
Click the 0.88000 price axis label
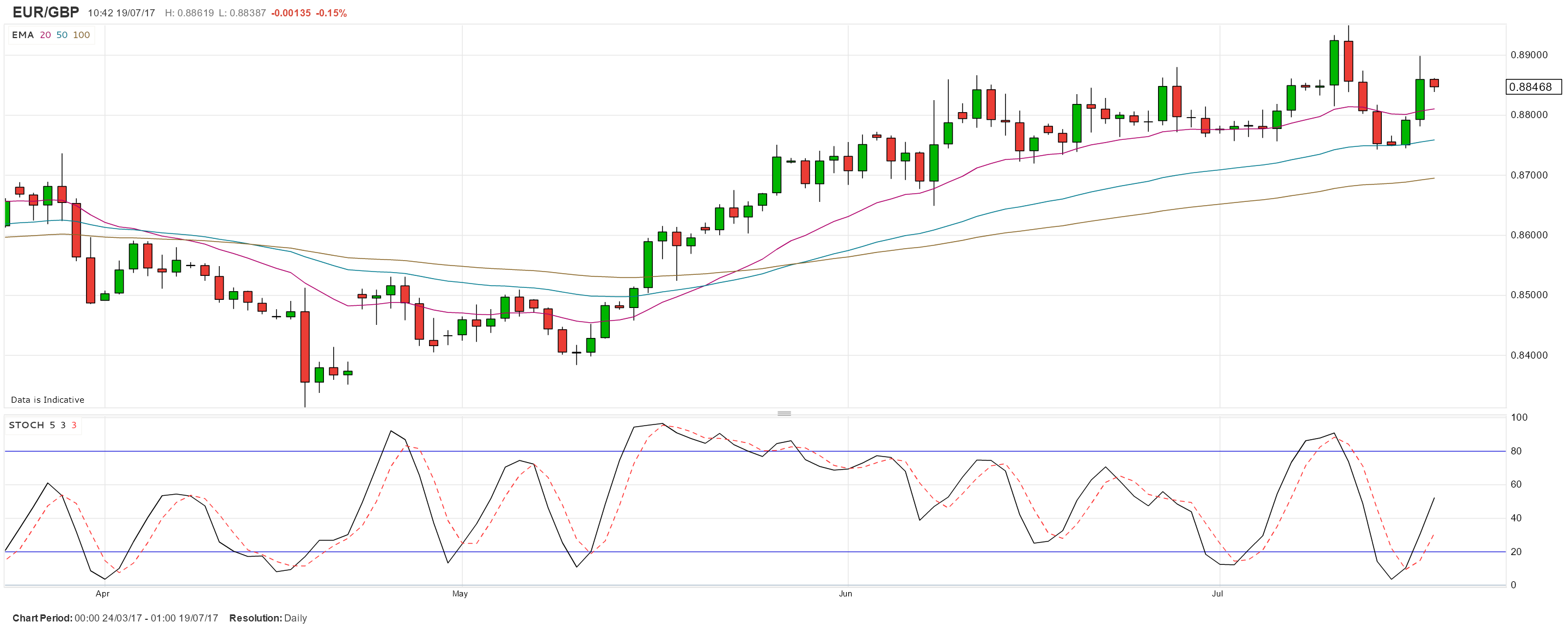pos(1529,114)
